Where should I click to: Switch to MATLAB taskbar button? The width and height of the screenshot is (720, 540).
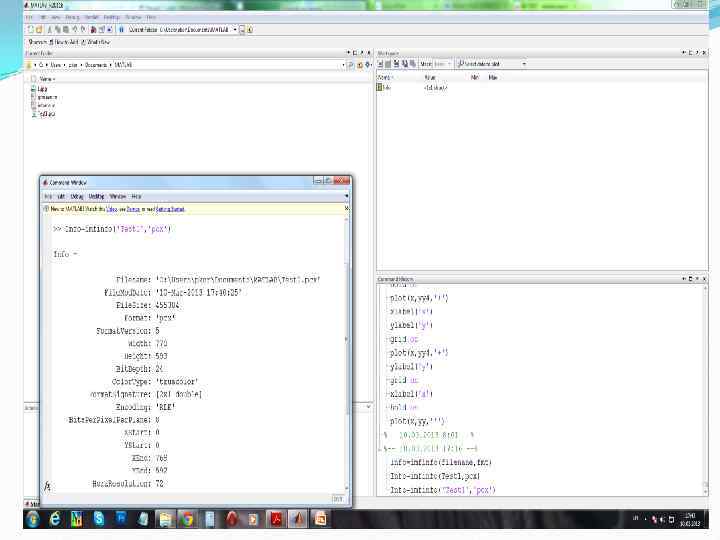point(298,519)
